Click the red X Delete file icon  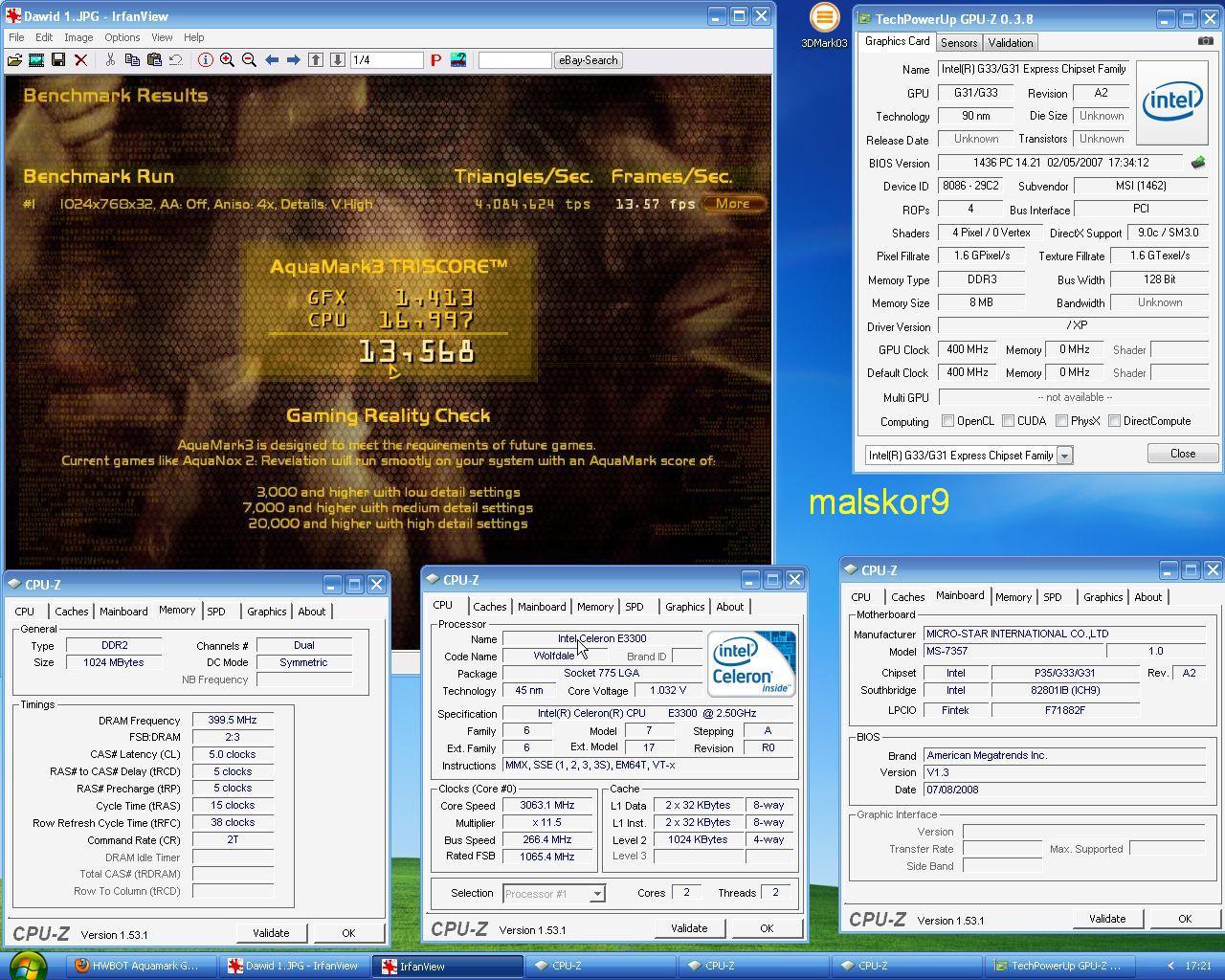click(80, 60)
